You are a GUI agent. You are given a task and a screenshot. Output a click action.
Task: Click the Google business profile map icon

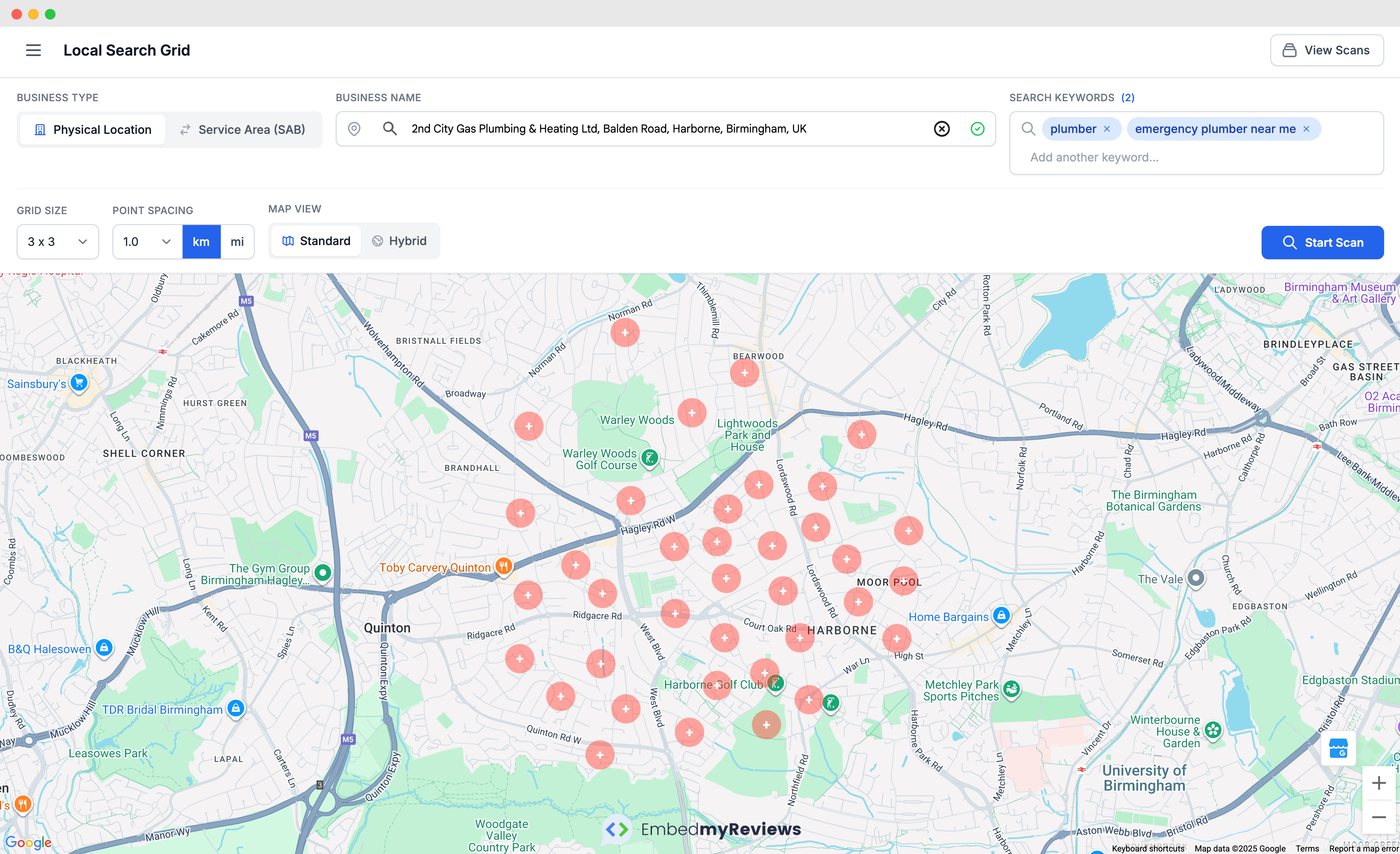[x=1338, y=748]
